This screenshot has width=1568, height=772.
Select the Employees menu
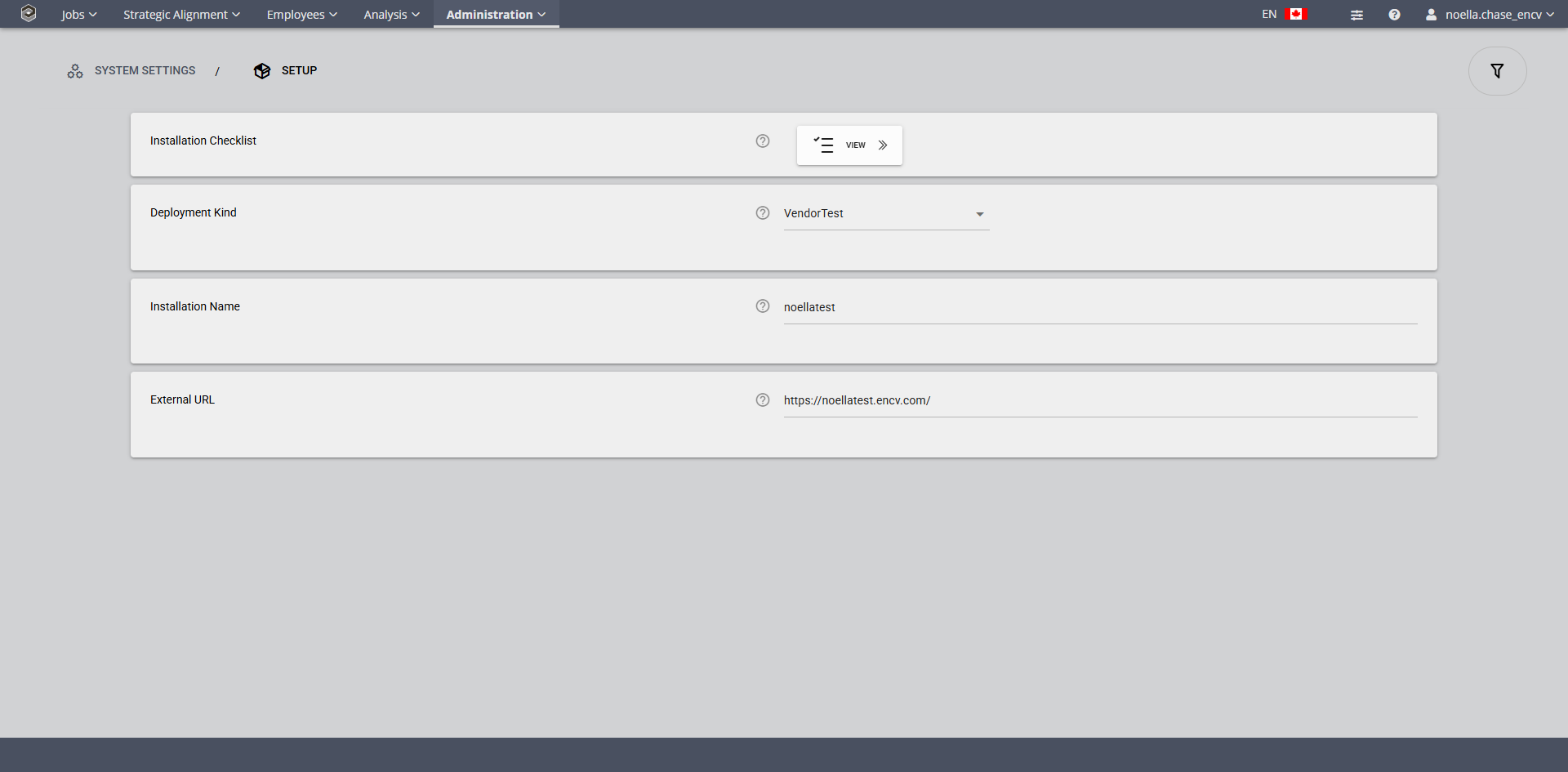tap(301, 14)
